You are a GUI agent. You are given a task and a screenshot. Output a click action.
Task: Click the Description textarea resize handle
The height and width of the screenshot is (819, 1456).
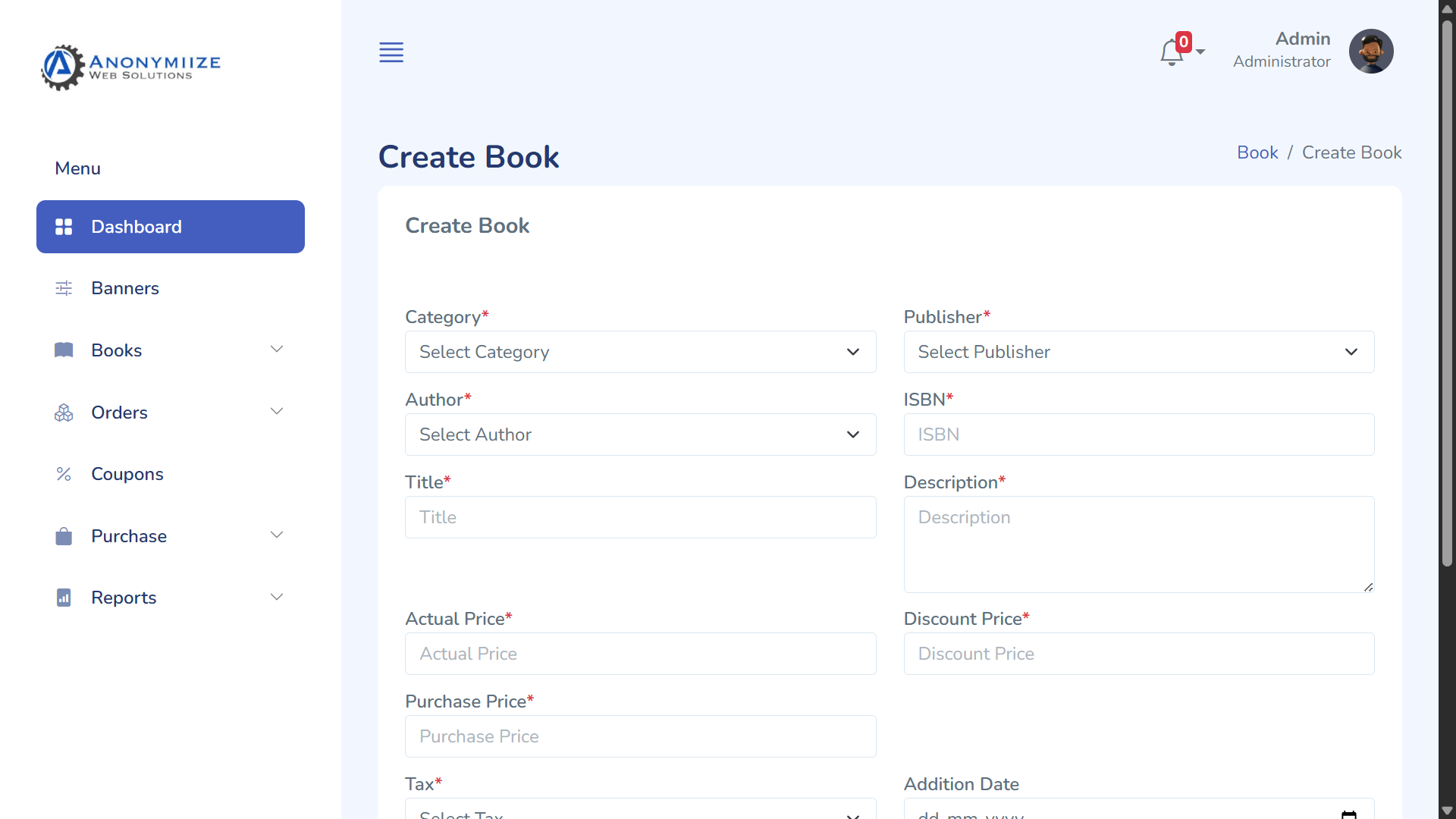(1368, 587)
